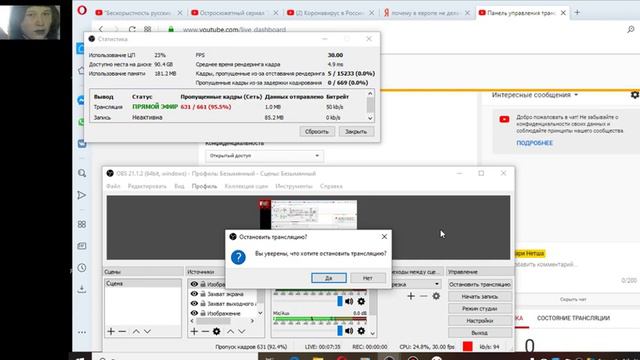Open Opera sidebar Messenger icon
The image size is (640, 360).
pos(81,100)
